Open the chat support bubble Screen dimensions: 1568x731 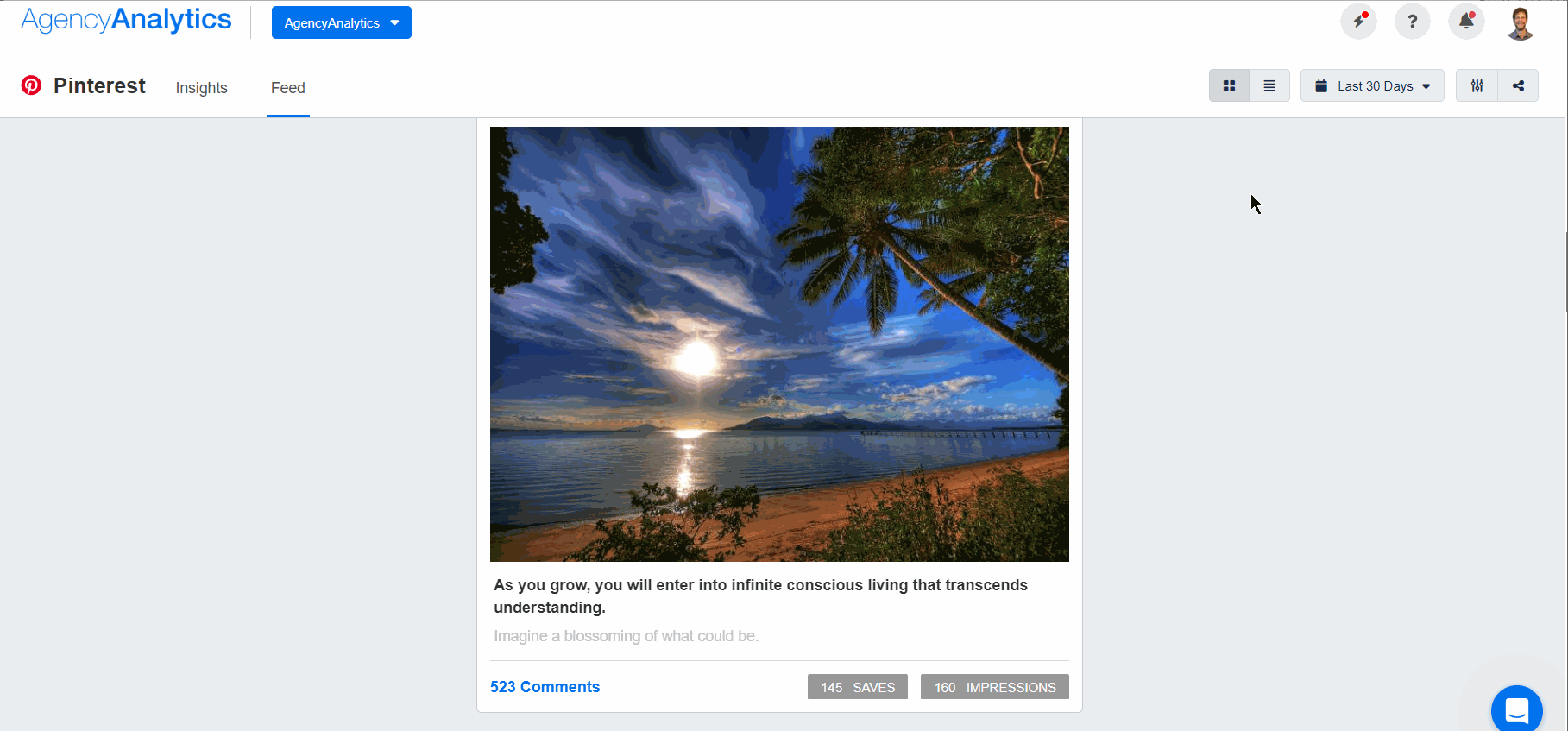(x=1516, y=710)
